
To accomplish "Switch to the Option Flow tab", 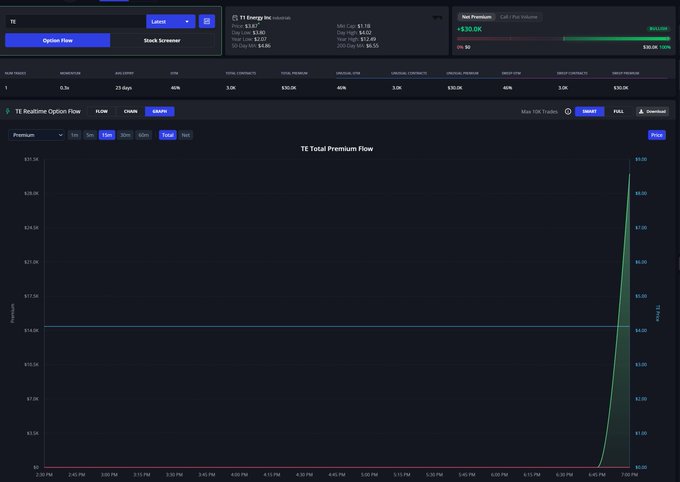I will (x=58, y=40).
